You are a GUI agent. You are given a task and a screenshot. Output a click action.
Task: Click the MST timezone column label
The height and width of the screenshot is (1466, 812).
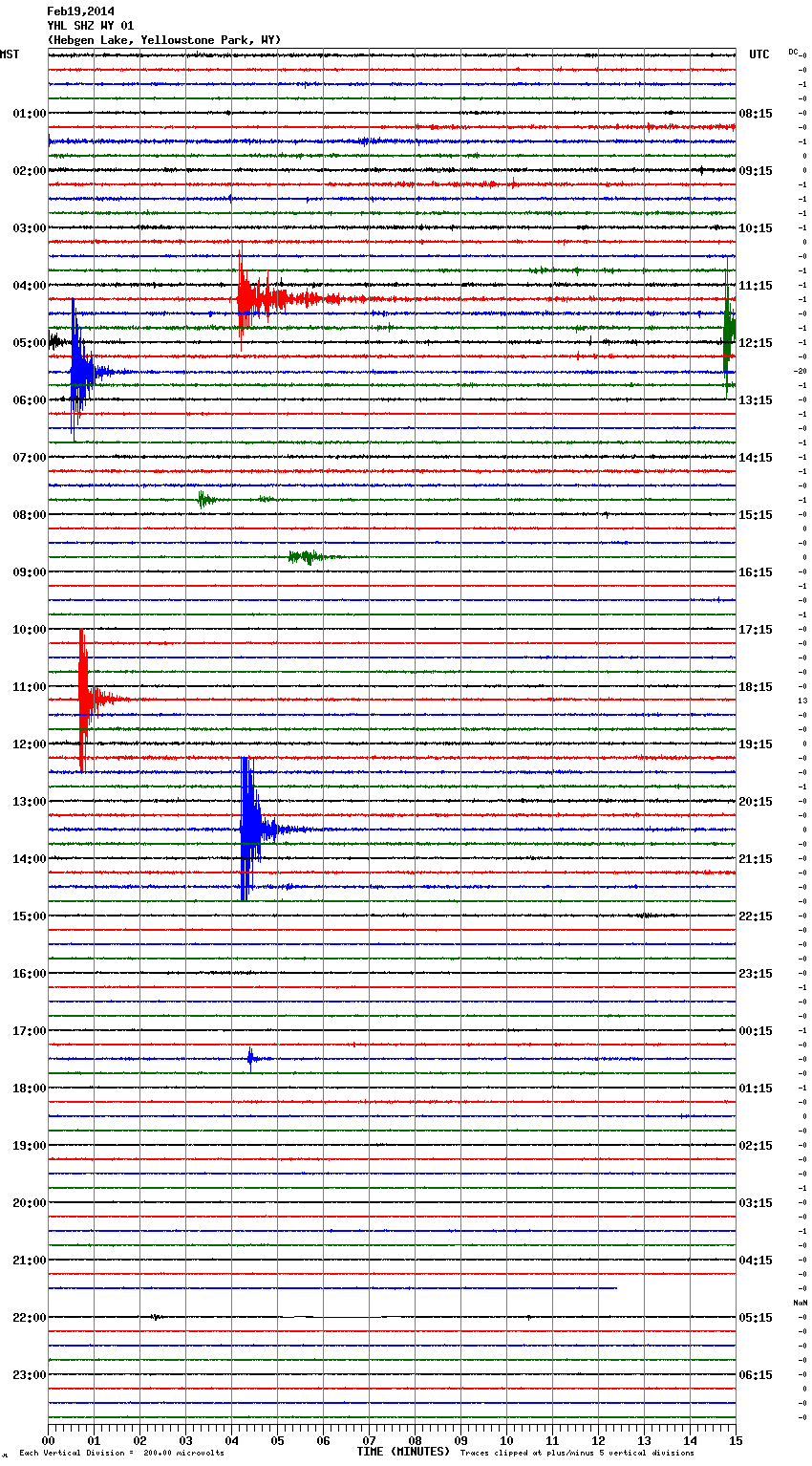pyautogui.click(x=10, y=54)
